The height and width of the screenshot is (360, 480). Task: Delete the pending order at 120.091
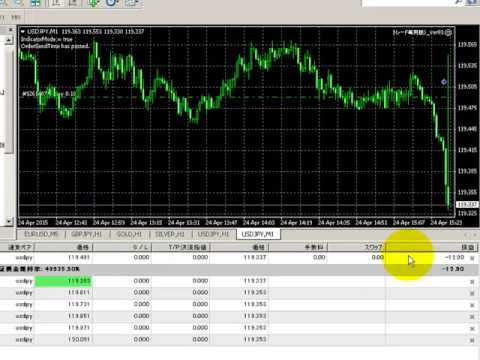pos(472,340)
